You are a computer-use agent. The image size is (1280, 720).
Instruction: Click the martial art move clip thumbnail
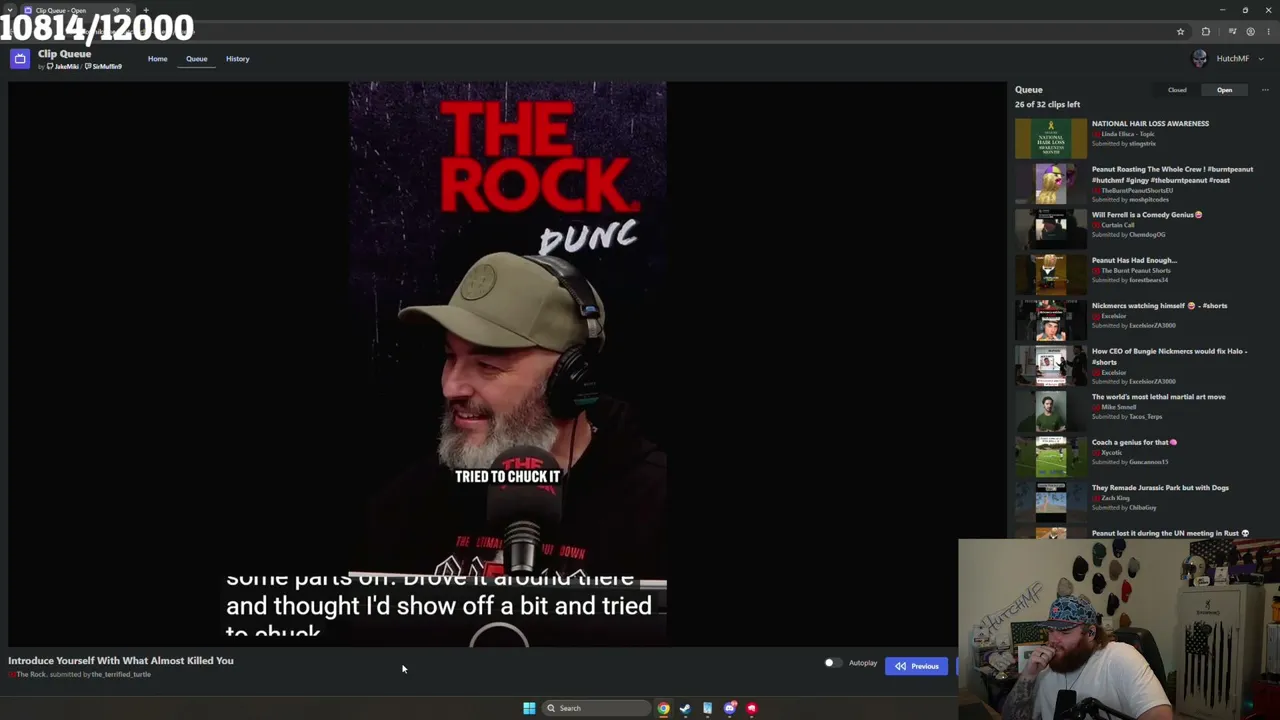pyautogui.click(x=1050, y=411)
